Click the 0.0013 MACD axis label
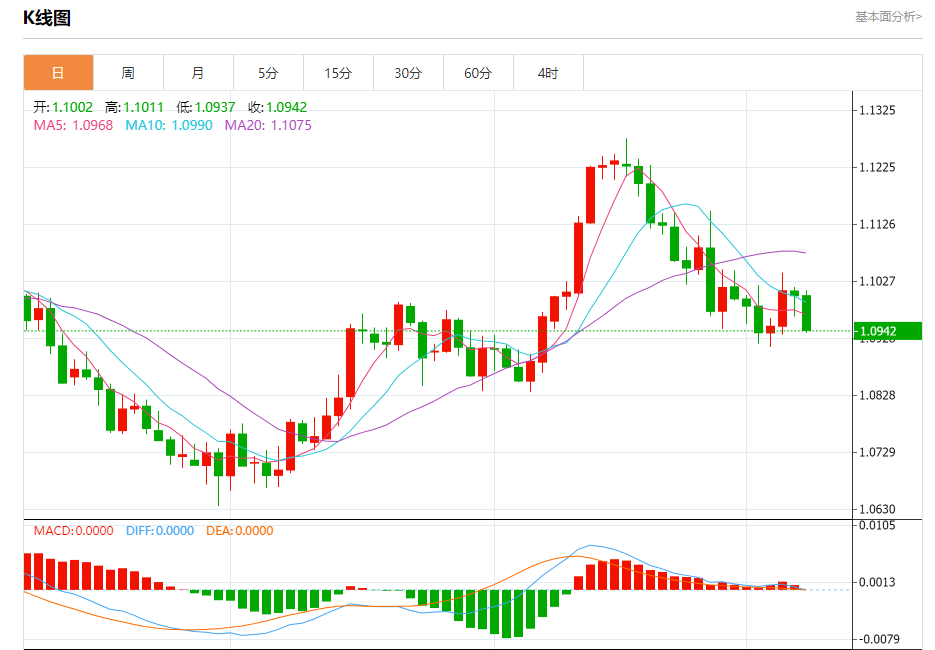The width and height of the screenshot is (935, 650). pos(877,582)
